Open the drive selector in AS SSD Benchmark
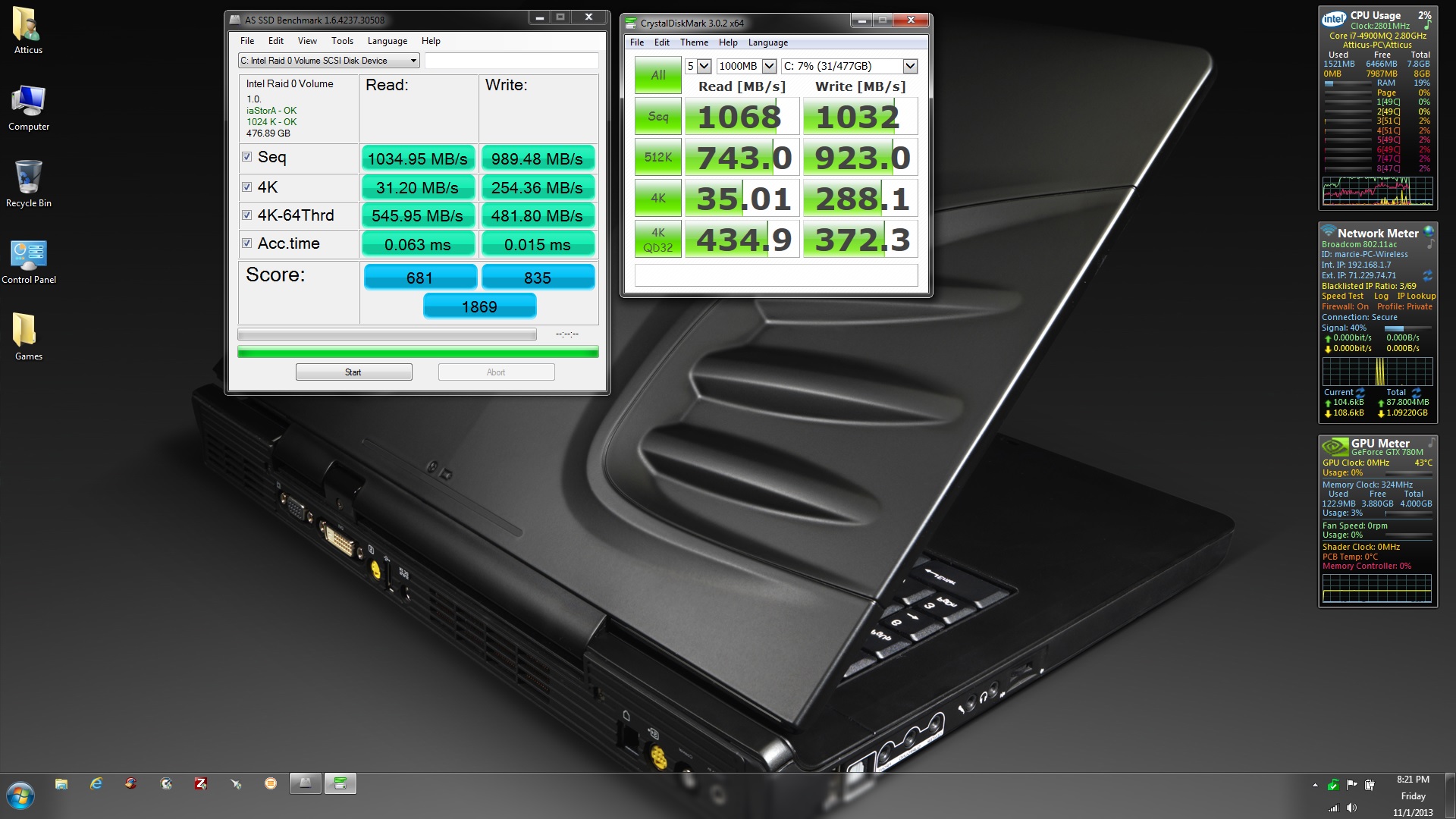 click(x=329, y=61)
